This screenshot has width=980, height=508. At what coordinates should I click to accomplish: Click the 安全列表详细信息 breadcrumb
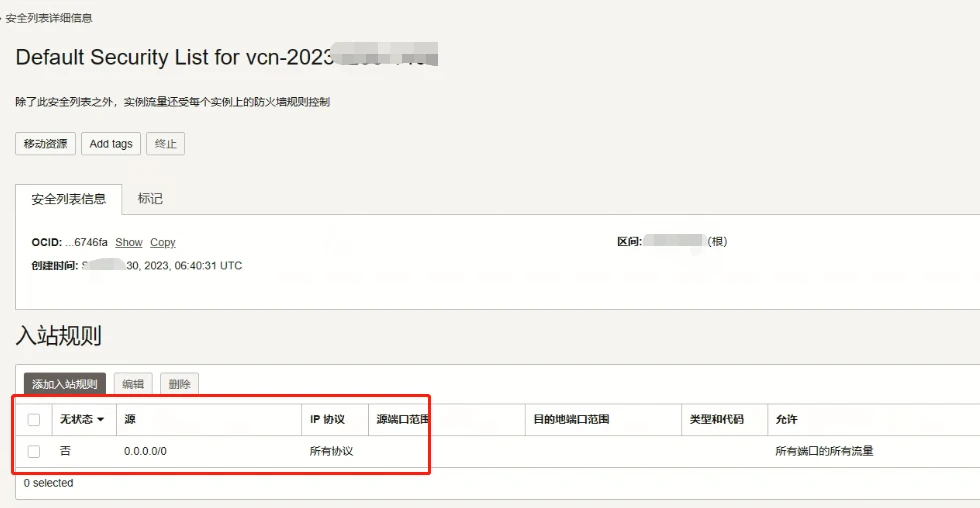tap(49, 18)
